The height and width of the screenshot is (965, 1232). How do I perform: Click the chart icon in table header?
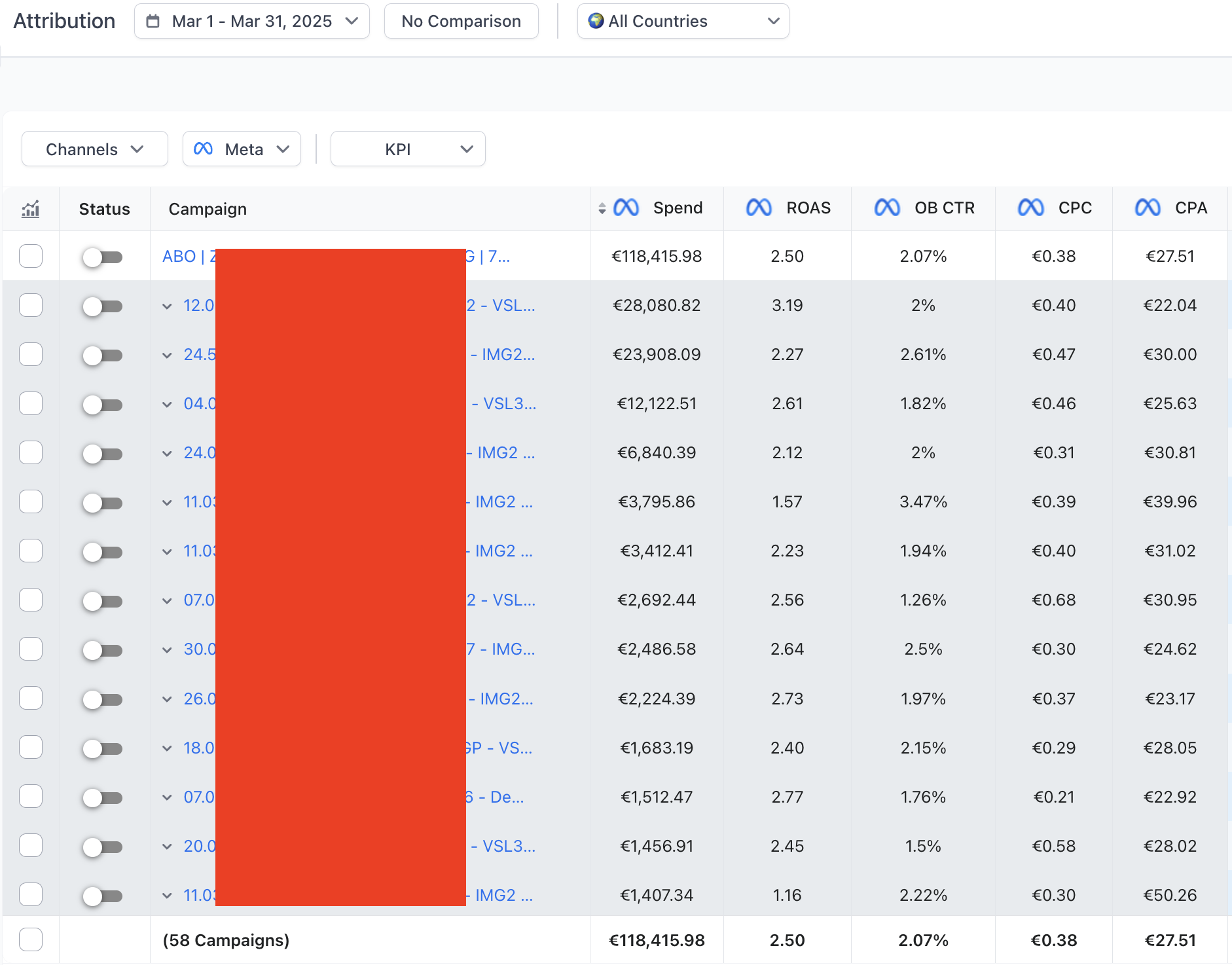tap(31, 209)
